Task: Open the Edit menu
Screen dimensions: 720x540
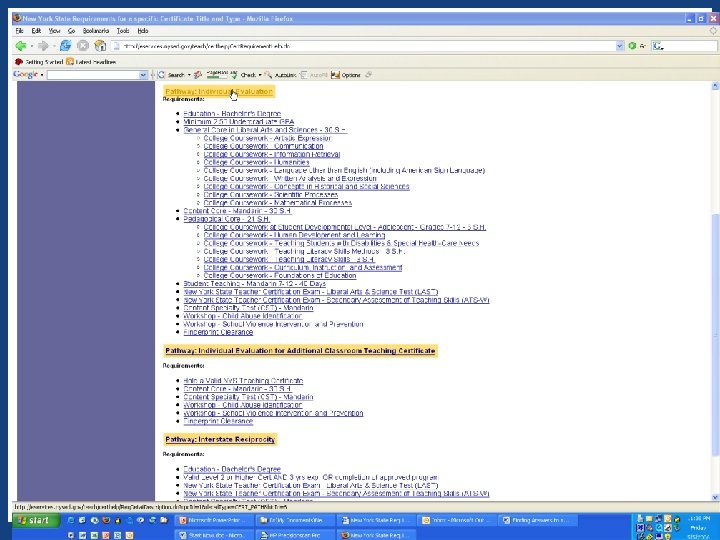Action: point(36,31)
